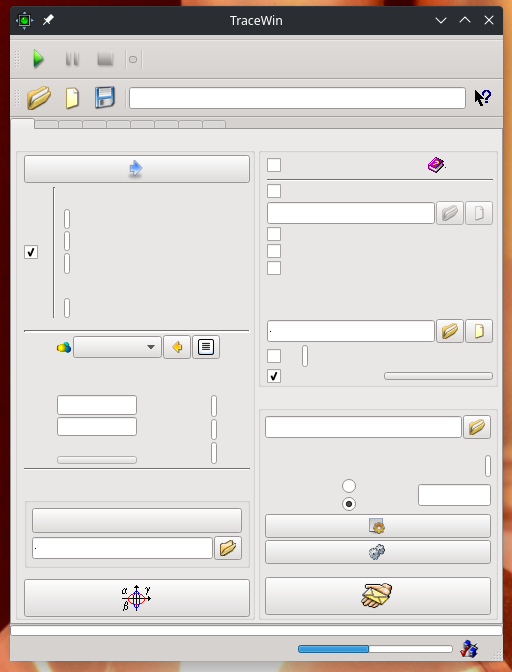512x672 pixels.
Task: Click the button with the window-and-gear icon
Action: coord(378,526)
